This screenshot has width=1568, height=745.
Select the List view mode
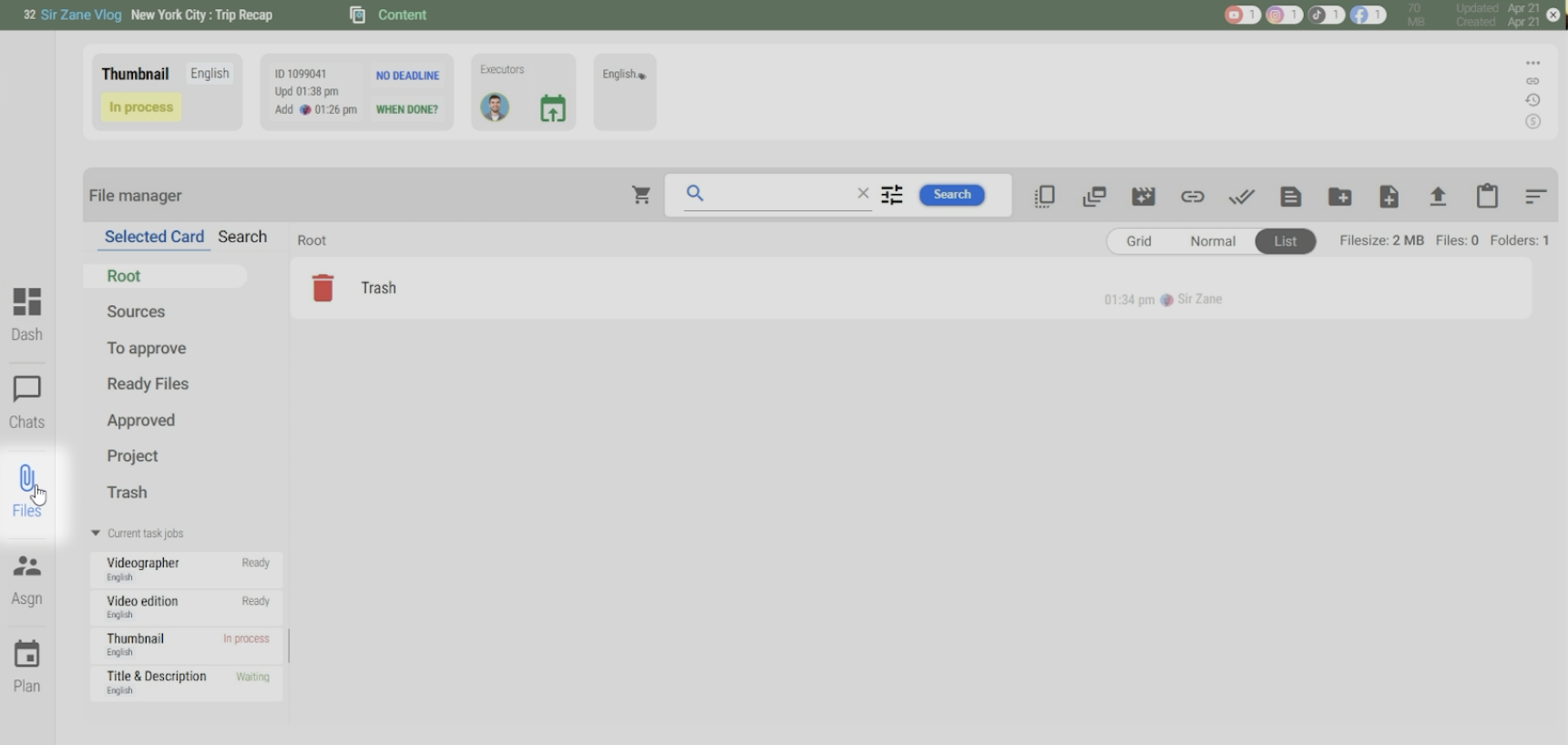click(x=1285, y=241)
